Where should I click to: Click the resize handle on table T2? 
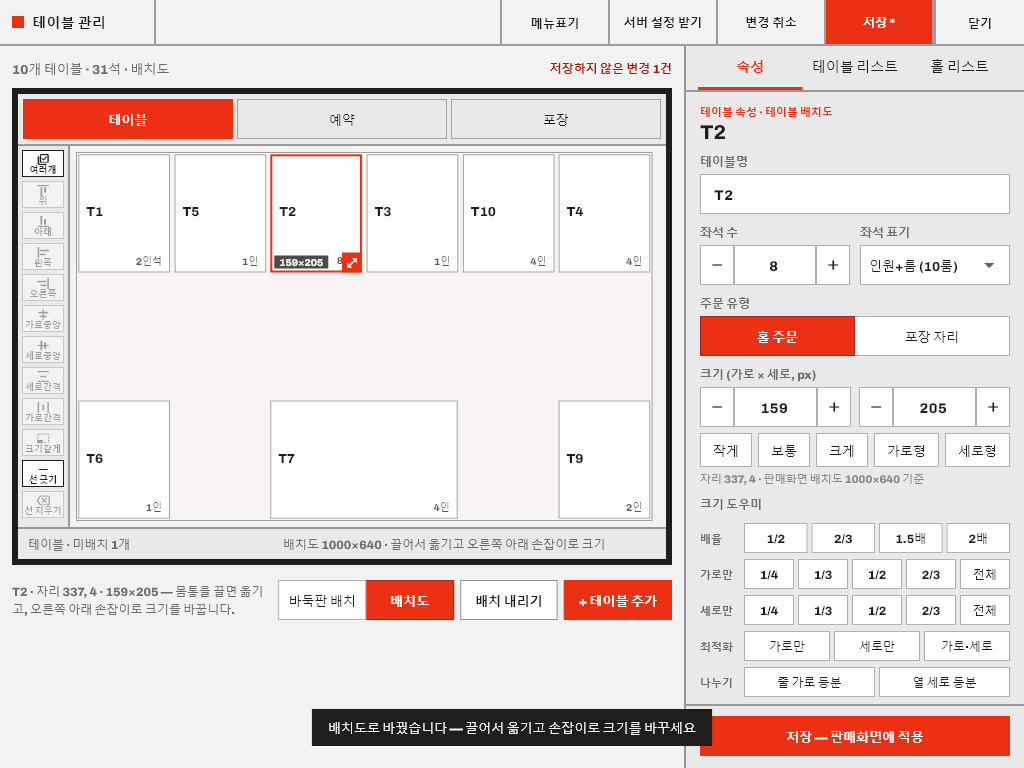[352, 263]
